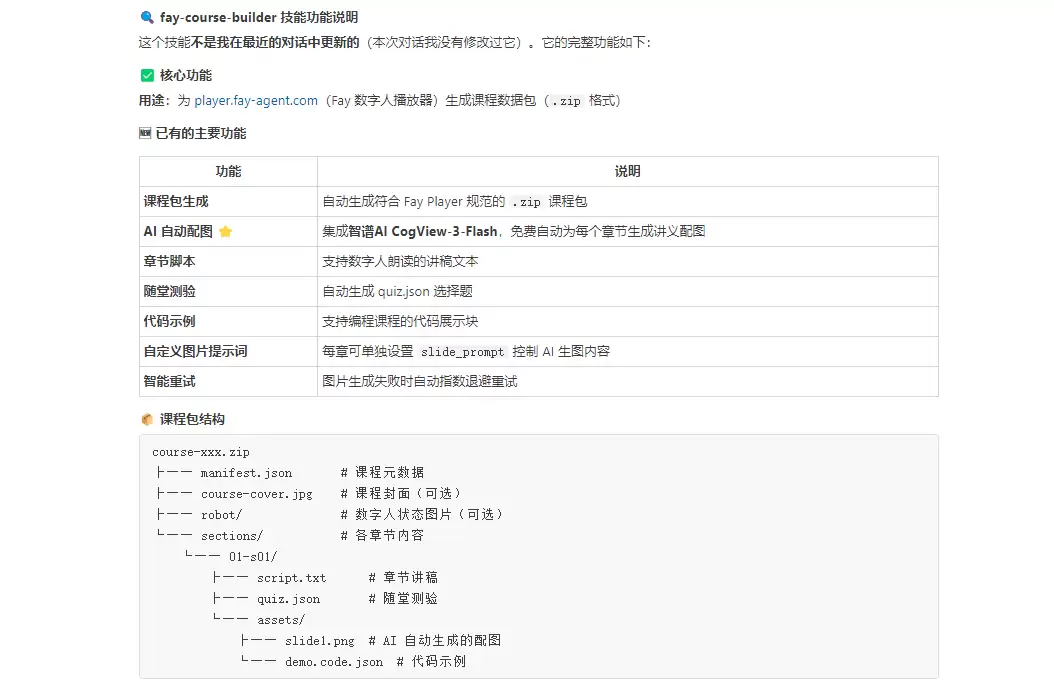1054x692 pixels.
Task: Click the 智能重试 row label
Action: [x=169, y=381]
